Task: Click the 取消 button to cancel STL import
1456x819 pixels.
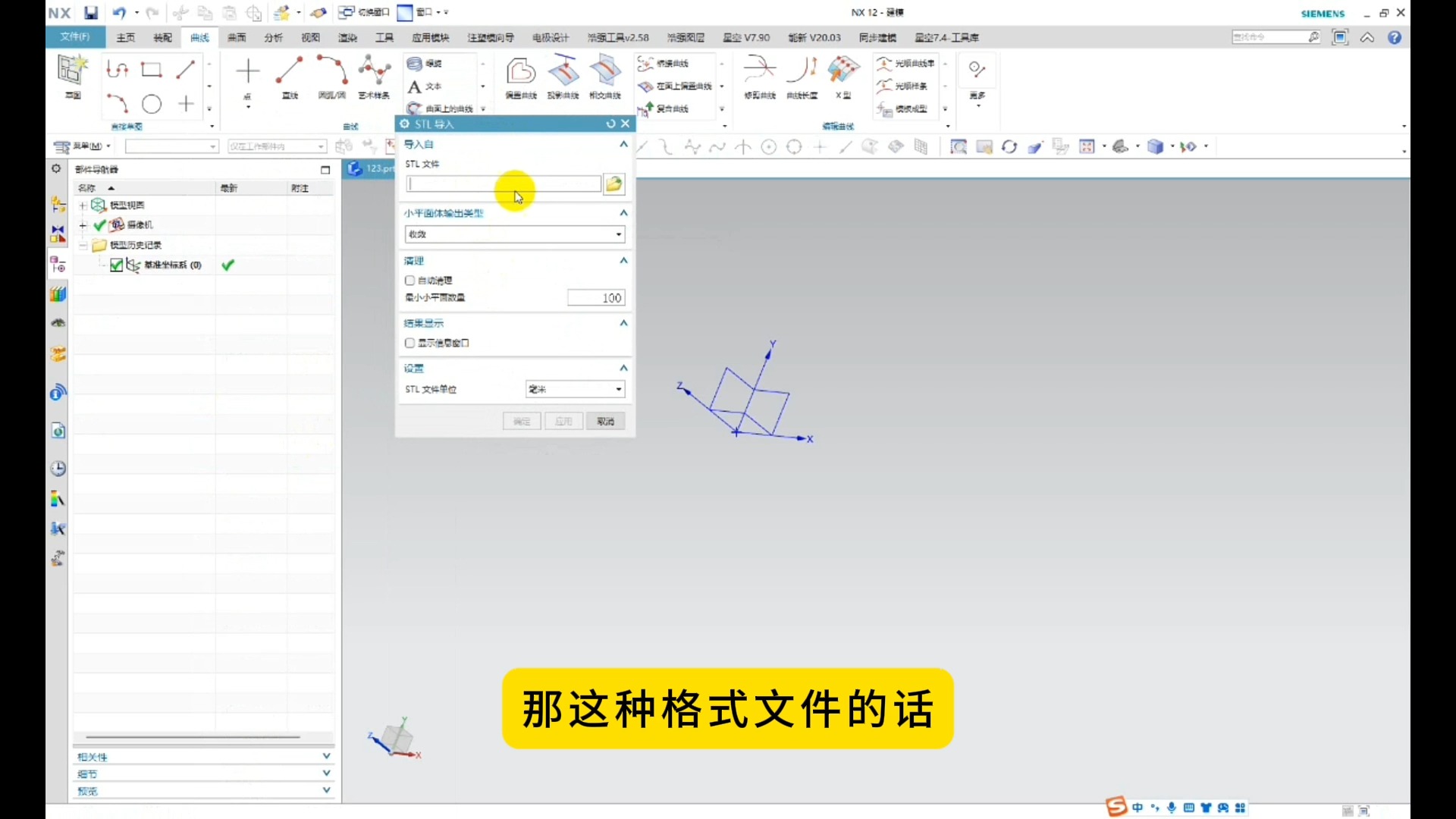Action: 605,421
